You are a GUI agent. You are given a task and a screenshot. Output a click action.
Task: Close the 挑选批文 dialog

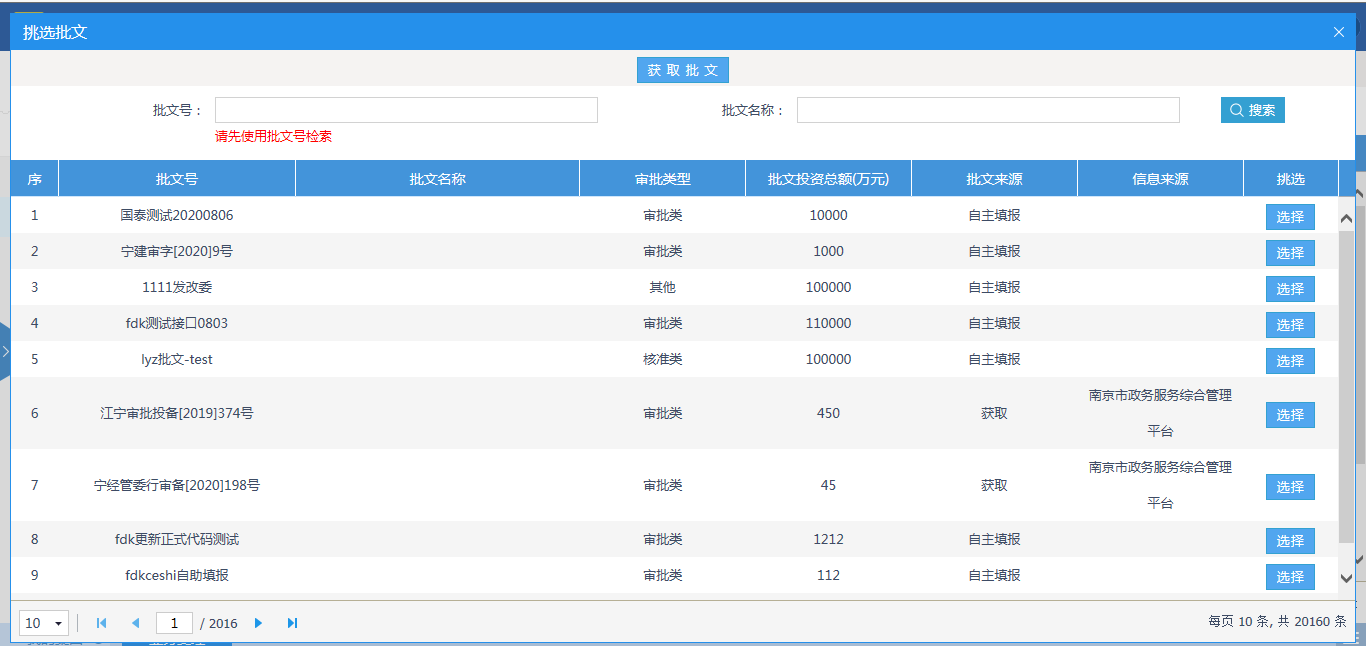[1339, 32]
